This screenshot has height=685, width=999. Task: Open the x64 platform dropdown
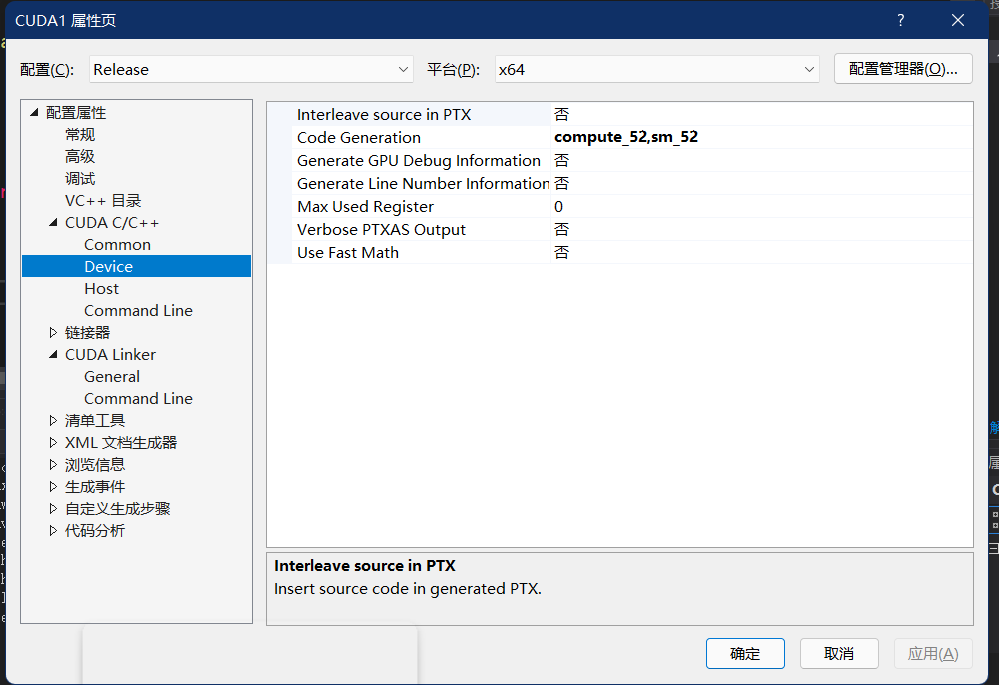810,69
